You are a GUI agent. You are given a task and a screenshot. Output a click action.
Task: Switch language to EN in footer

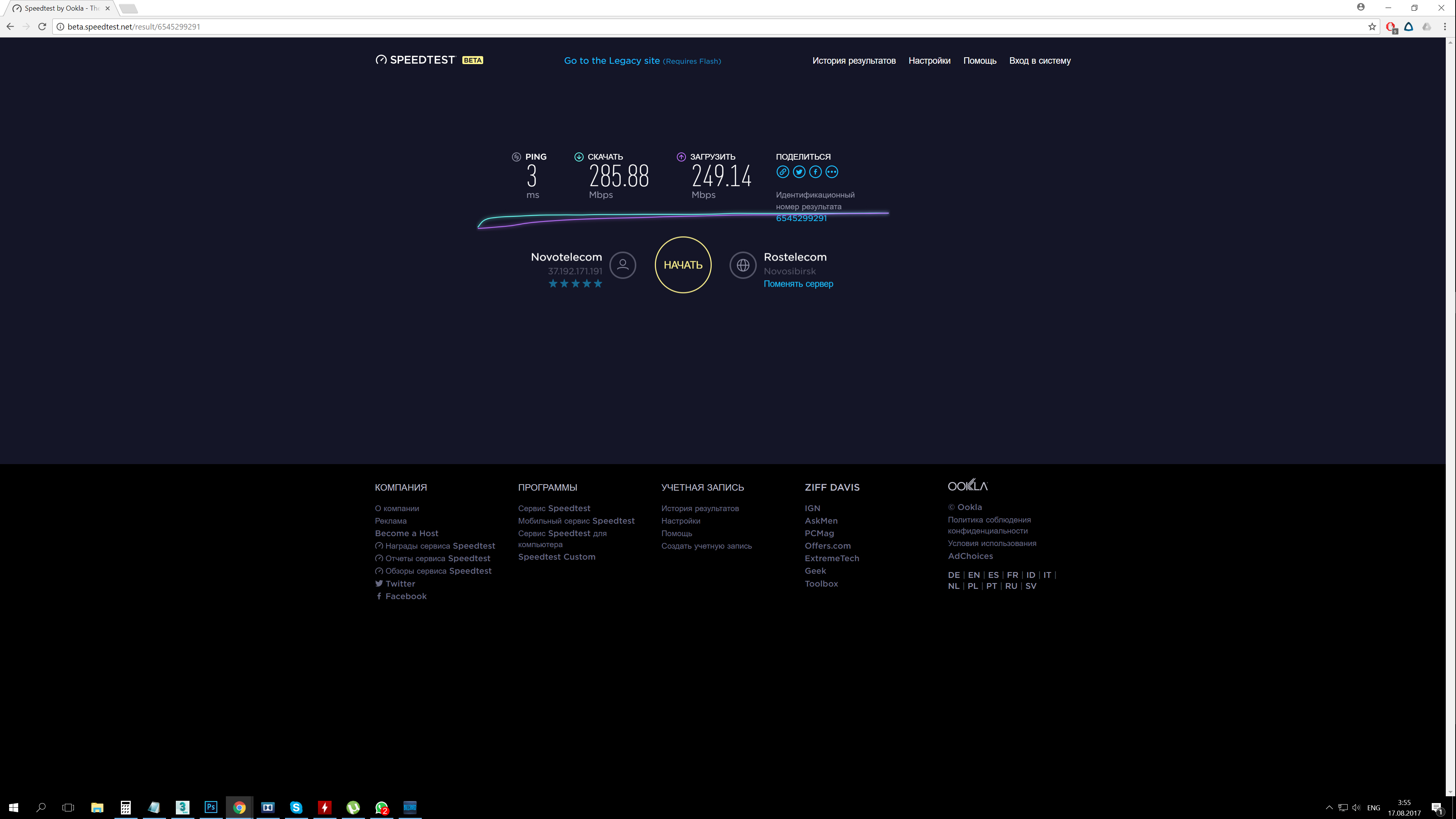pyautogui.click(x=973, y=575)
